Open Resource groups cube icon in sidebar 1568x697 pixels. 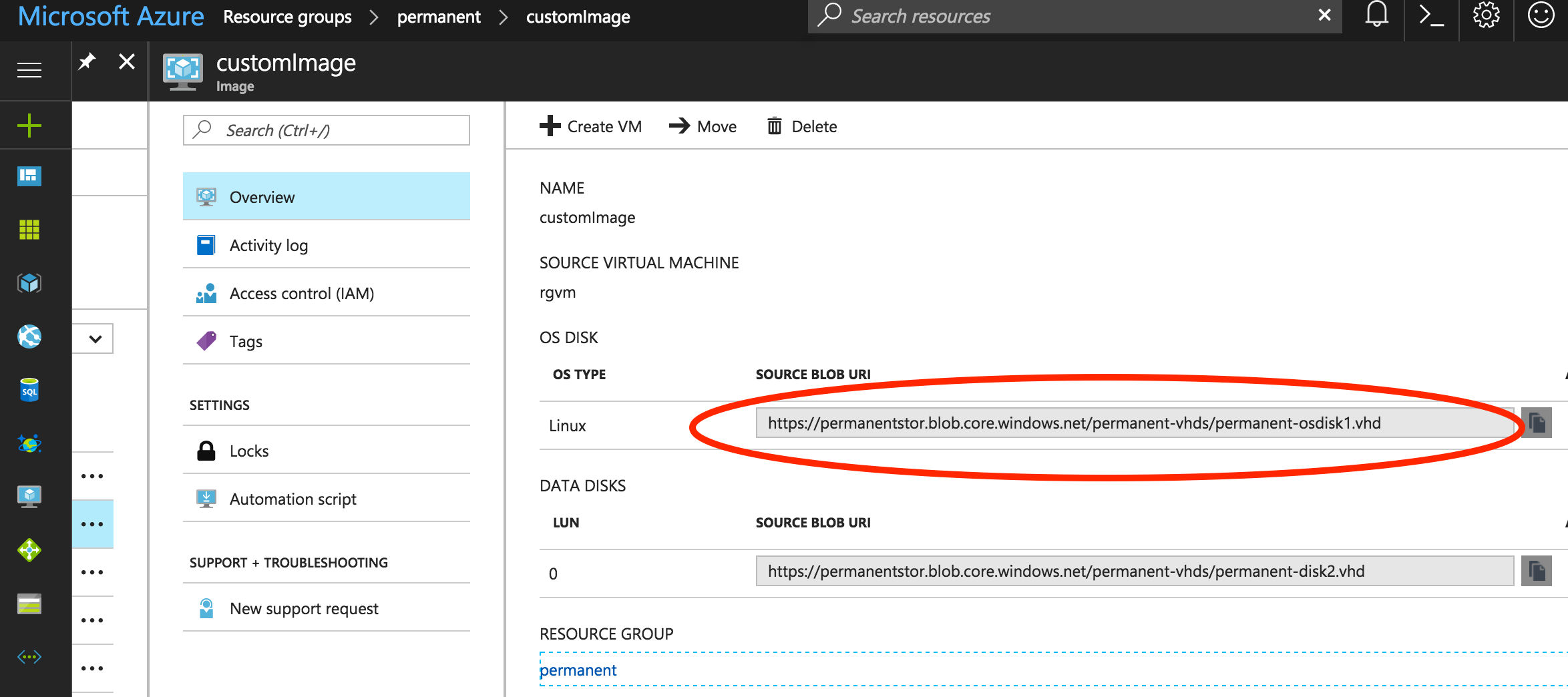pyautogui.click(x=29, y=283)
